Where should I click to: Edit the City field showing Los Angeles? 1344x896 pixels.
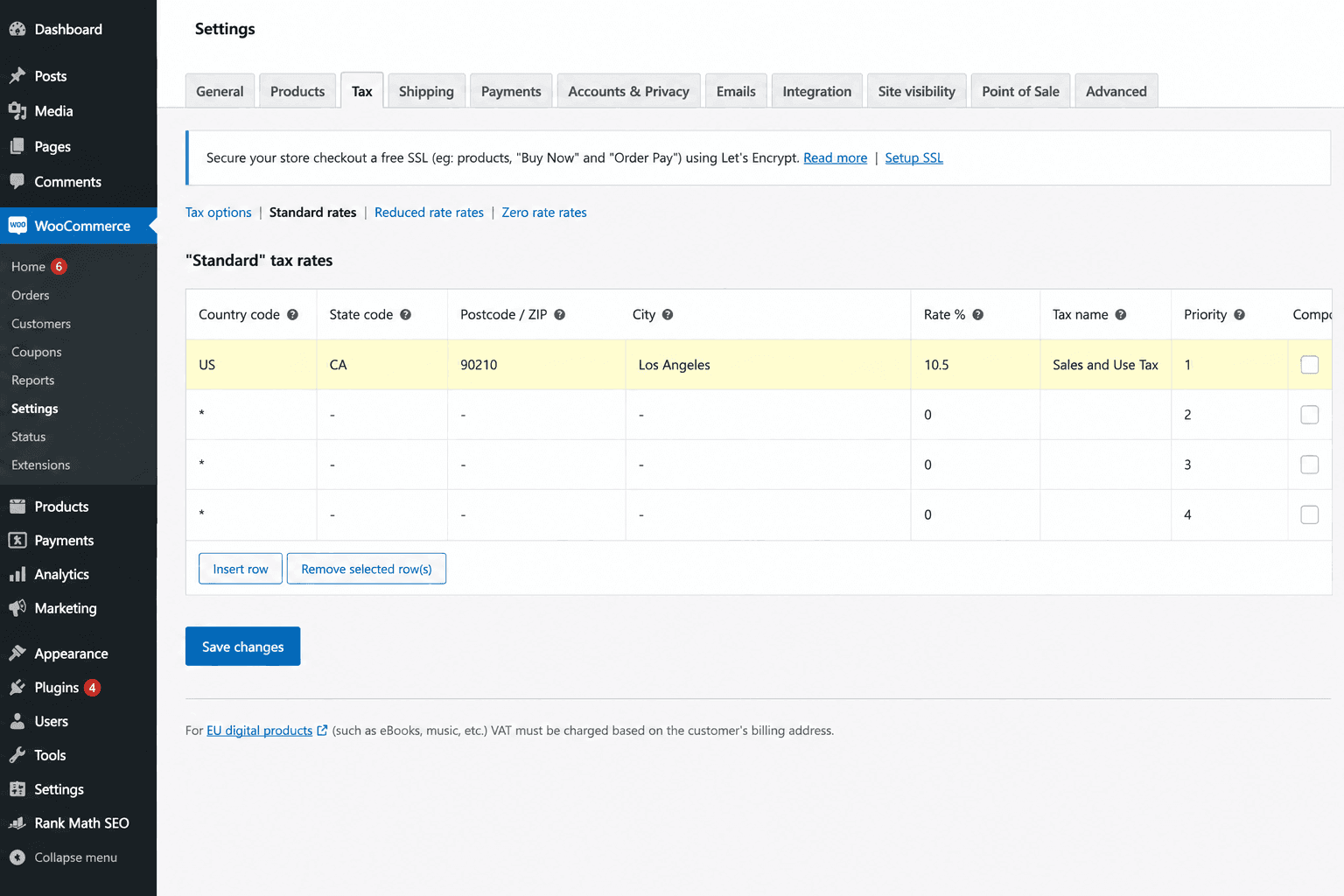coord(768,364)
